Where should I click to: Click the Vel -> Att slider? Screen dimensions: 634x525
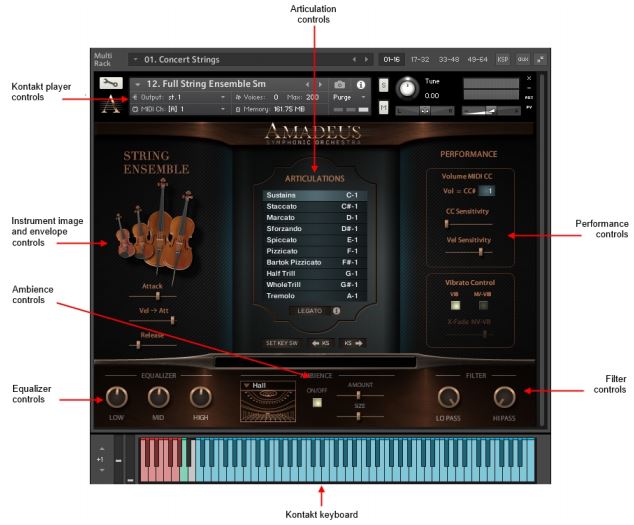pos(153,320)
